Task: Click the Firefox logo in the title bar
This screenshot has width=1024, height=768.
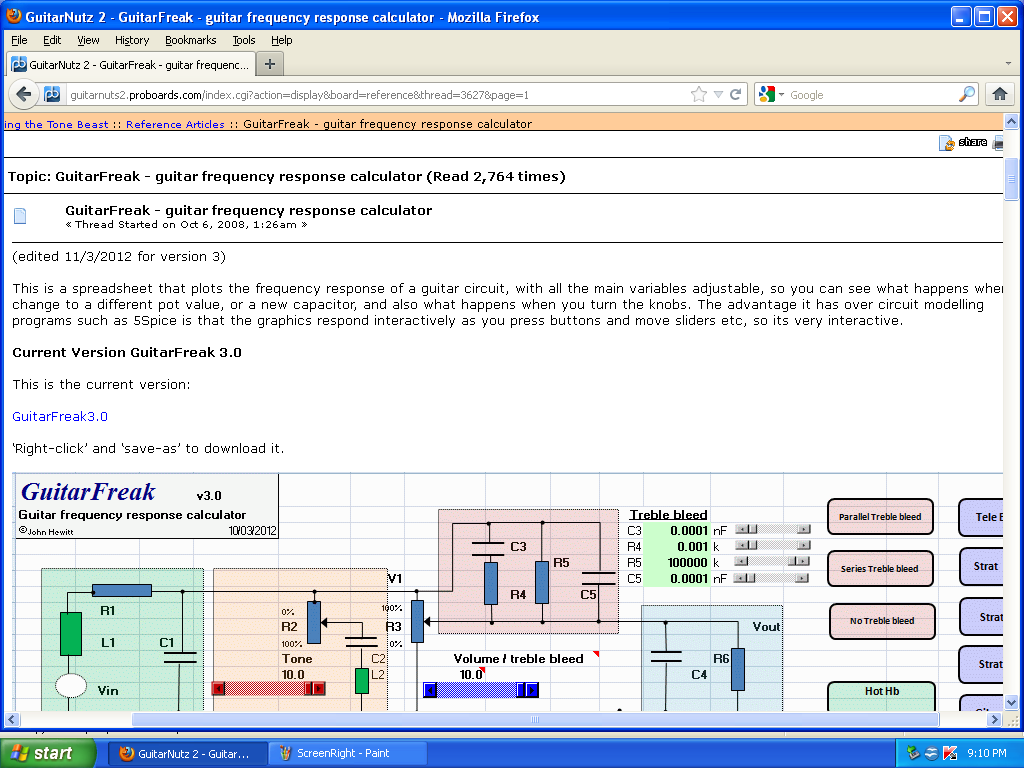Action: coord(13,16)
